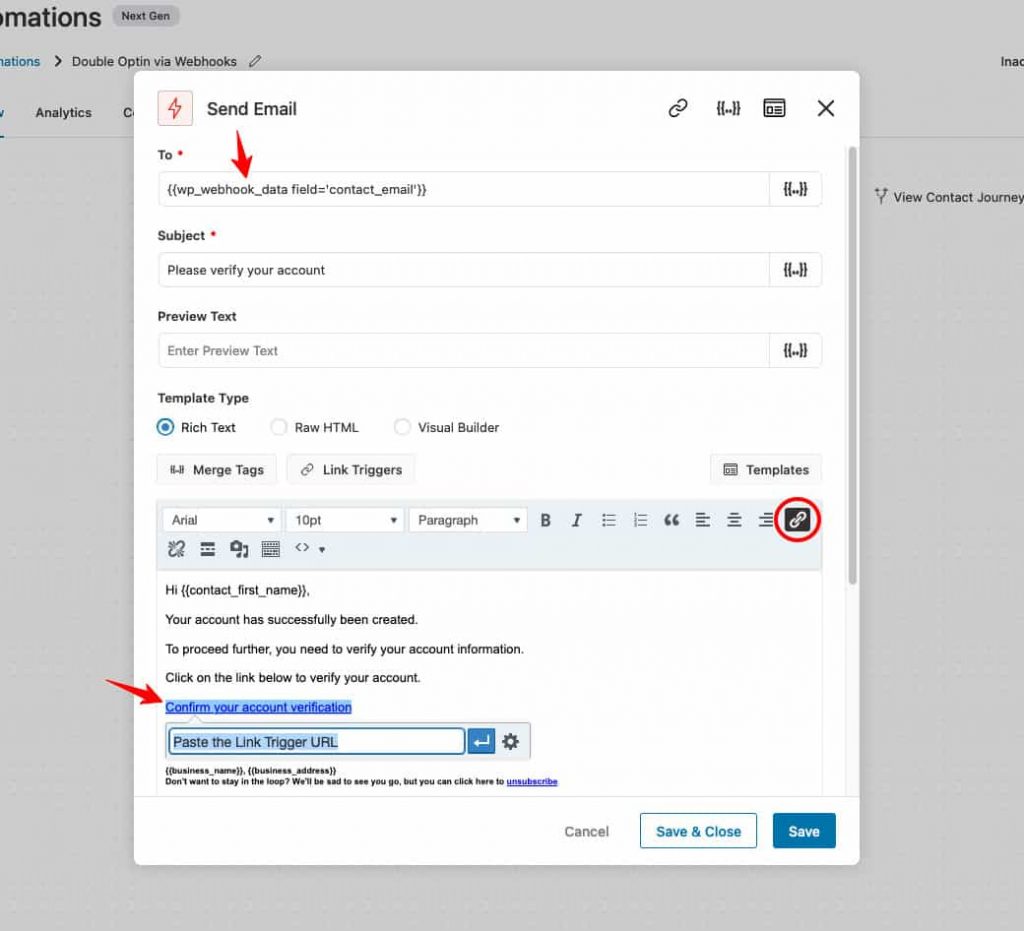1024x931 pixels.
Task: Focus the To email field
Action: (464, 189)
